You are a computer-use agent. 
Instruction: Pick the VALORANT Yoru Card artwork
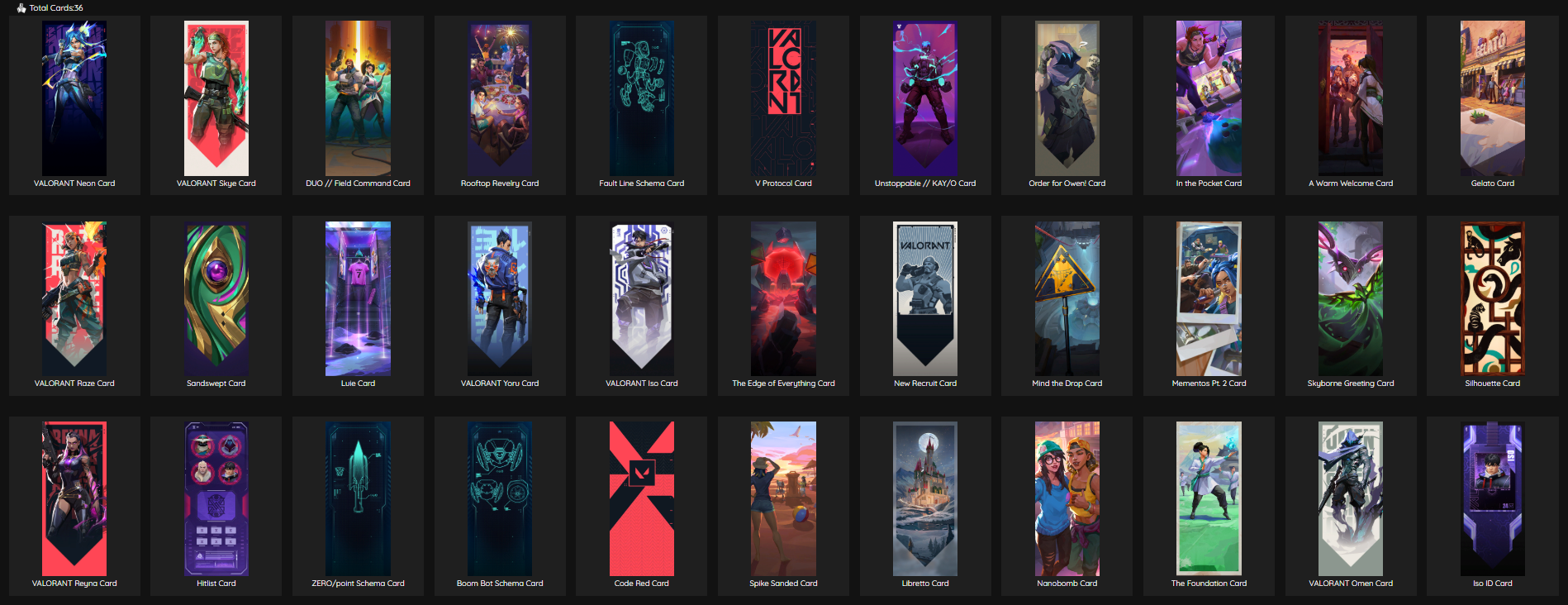(x=500, y=298)
